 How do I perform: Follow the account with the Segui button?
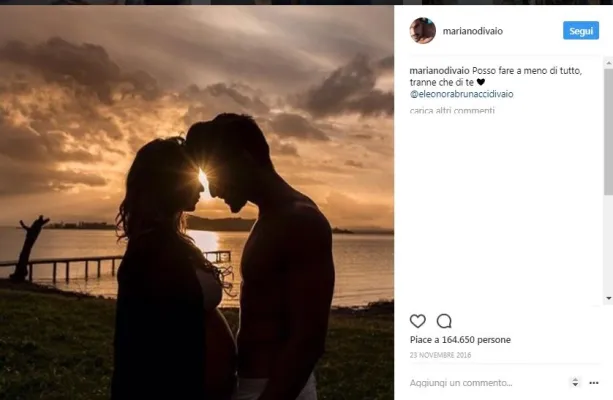pos(581,30)
